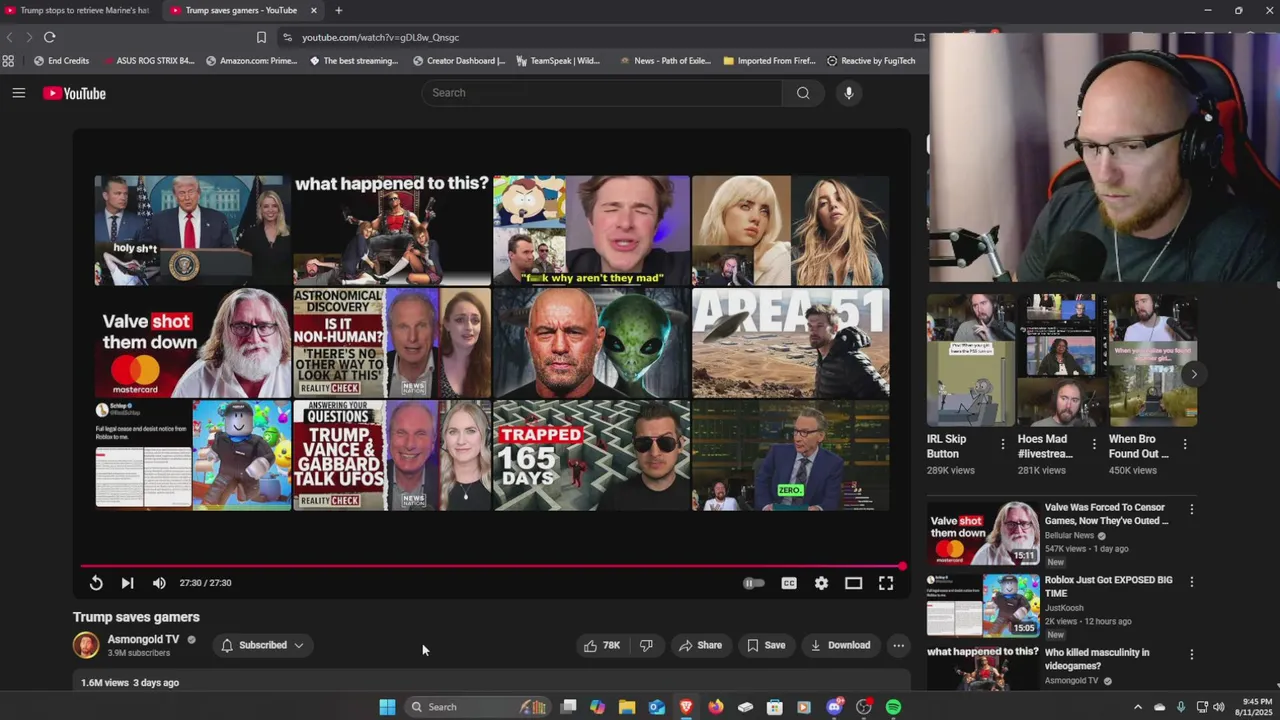Enter full screen mode

tap(886, 583)
